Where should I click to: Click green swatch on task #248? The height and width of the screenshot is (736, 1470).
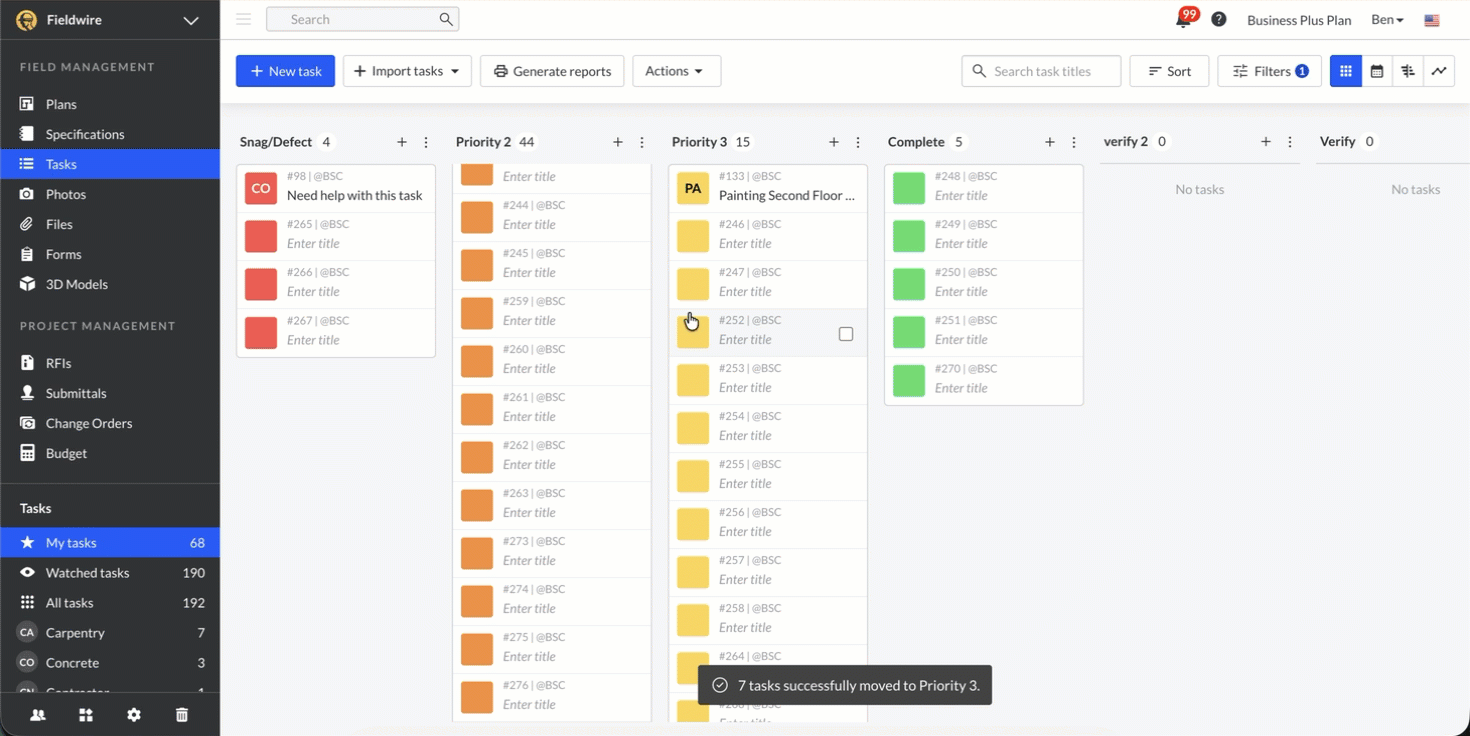point(909,188)
